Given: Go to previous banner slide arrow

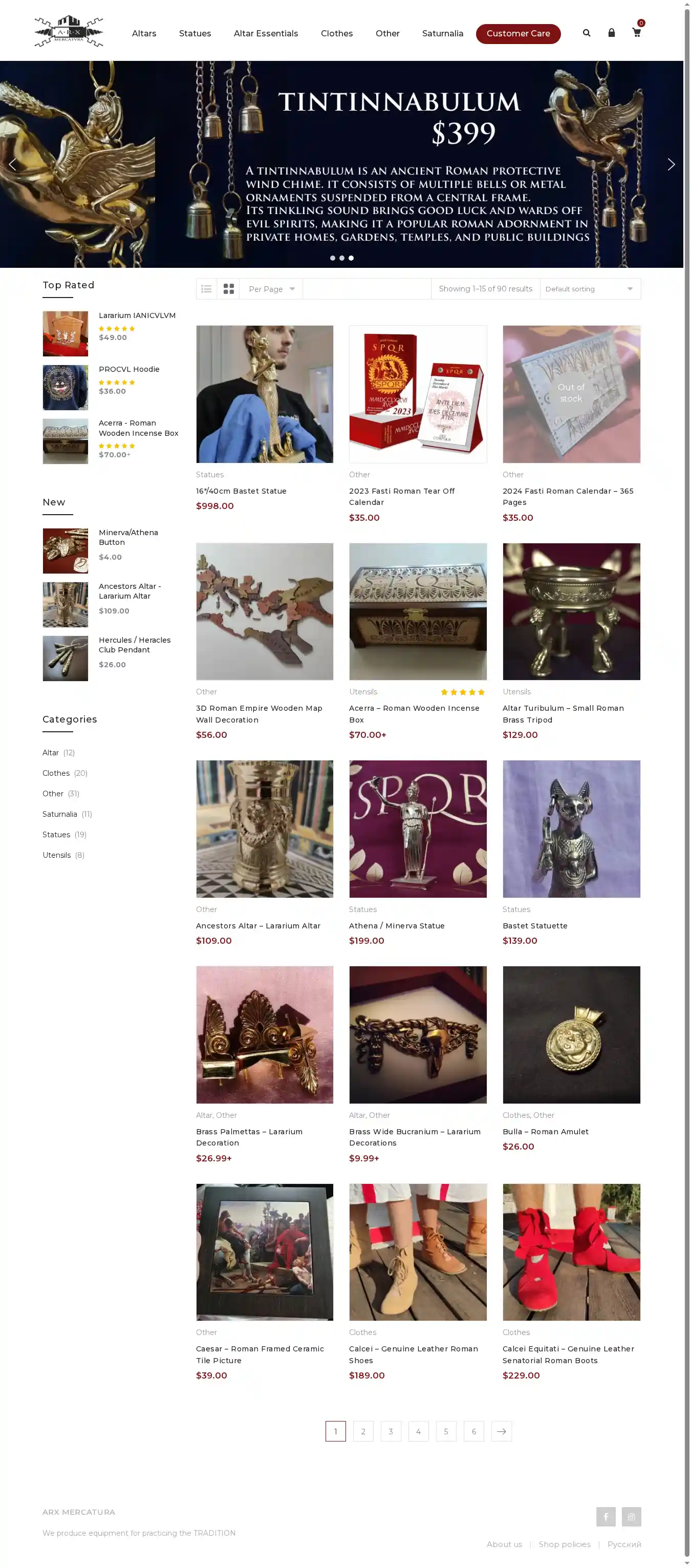Looking at the screenshot, I should (x=12, y=164).
